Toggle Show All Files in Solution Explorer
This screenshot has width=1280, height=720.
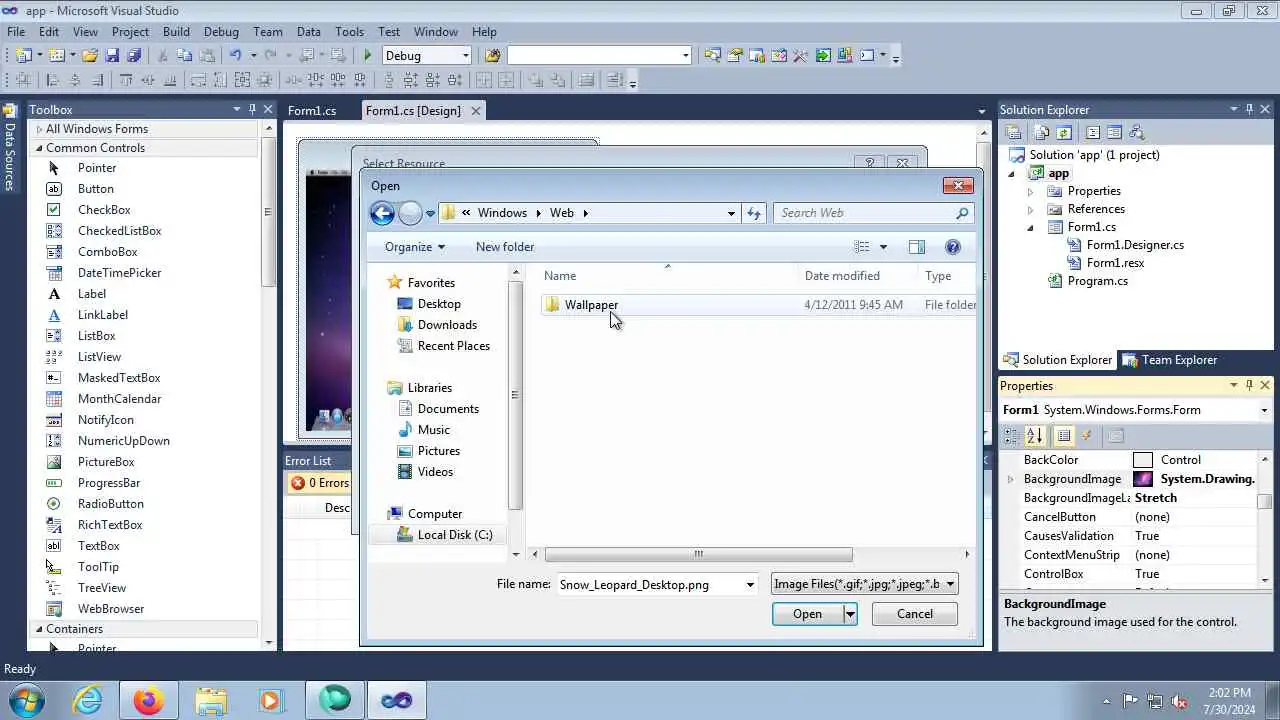pos(1042,132)
